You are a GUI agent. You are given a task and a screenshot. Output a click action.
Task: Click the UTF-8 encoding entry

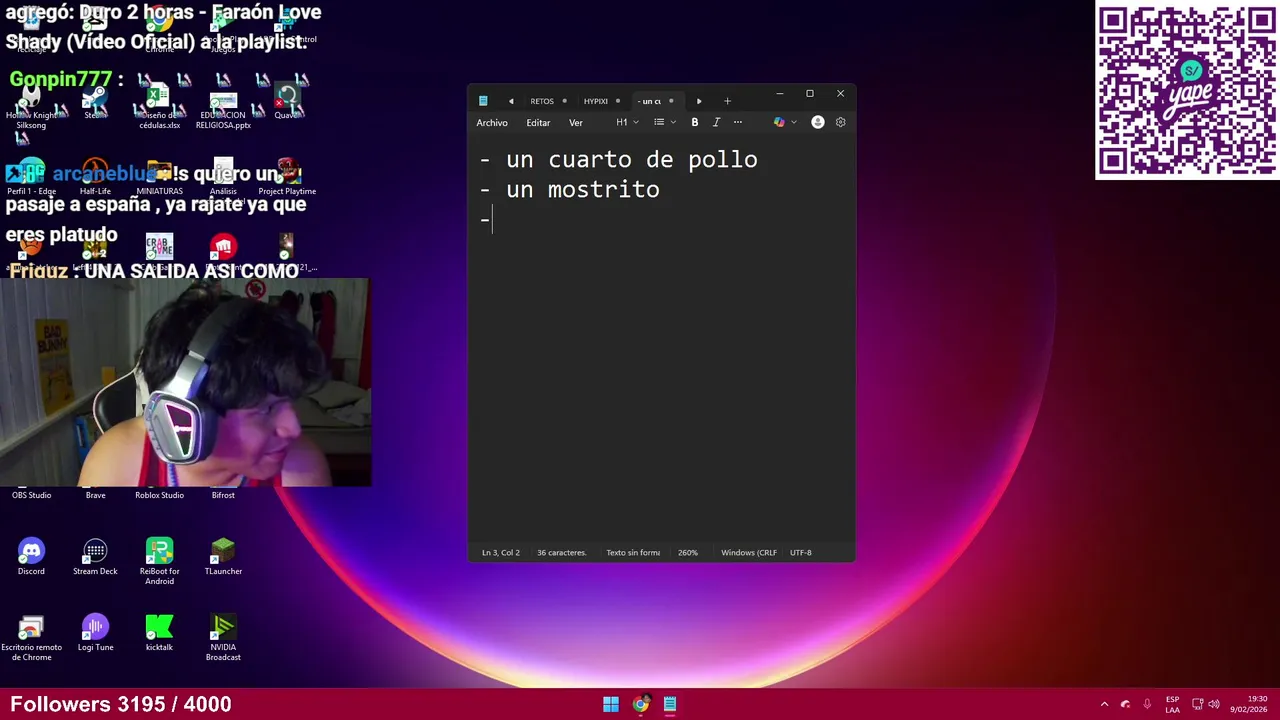tap(801, 552)
